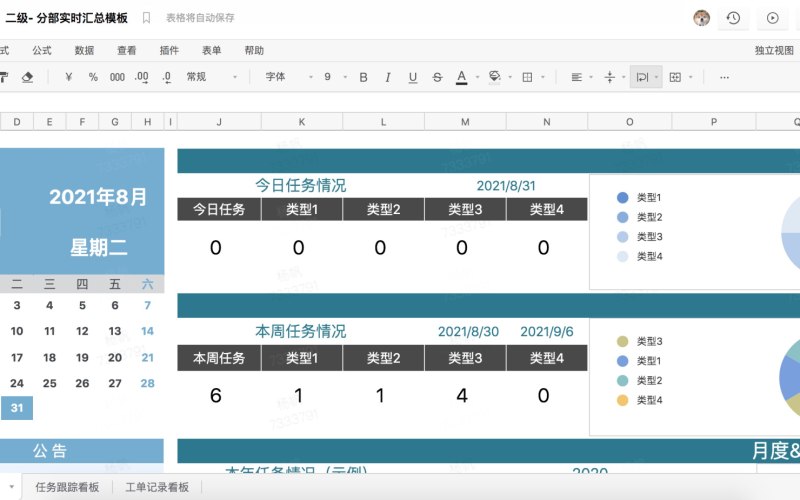
Task: Switch to 任务跟踪看板 sheet tab
Action: pos(67,487)
